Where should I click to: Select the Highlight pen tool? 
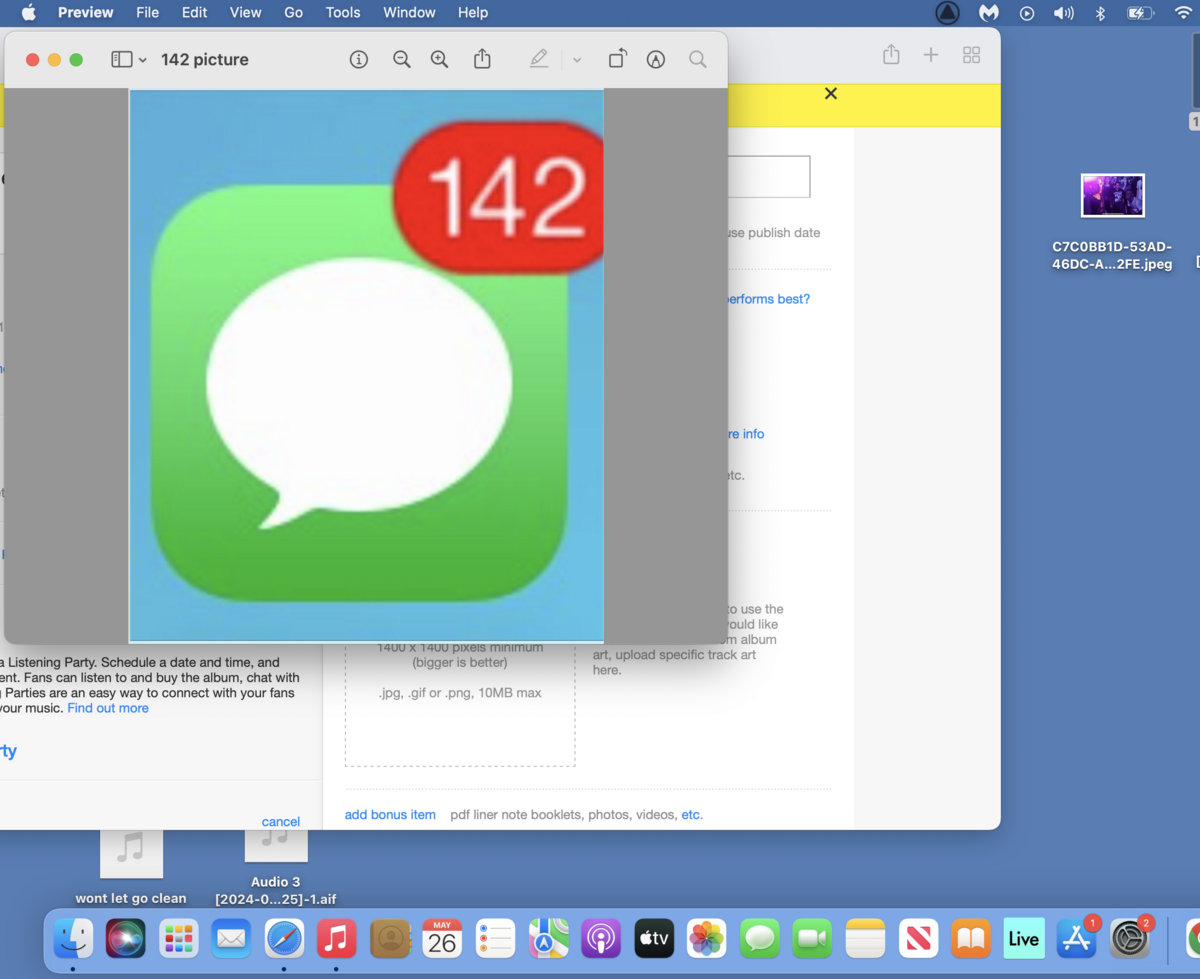[539, 60]
